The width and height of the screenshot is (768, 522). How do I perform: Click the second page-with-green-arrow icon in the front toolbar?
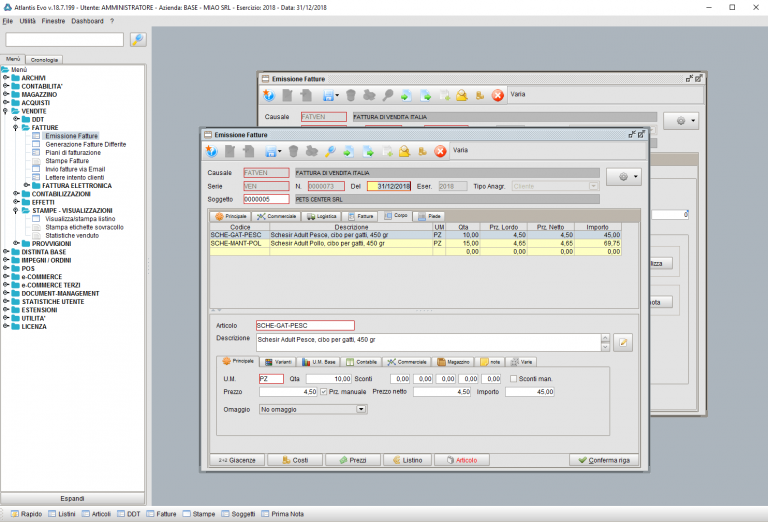[368, 151]
